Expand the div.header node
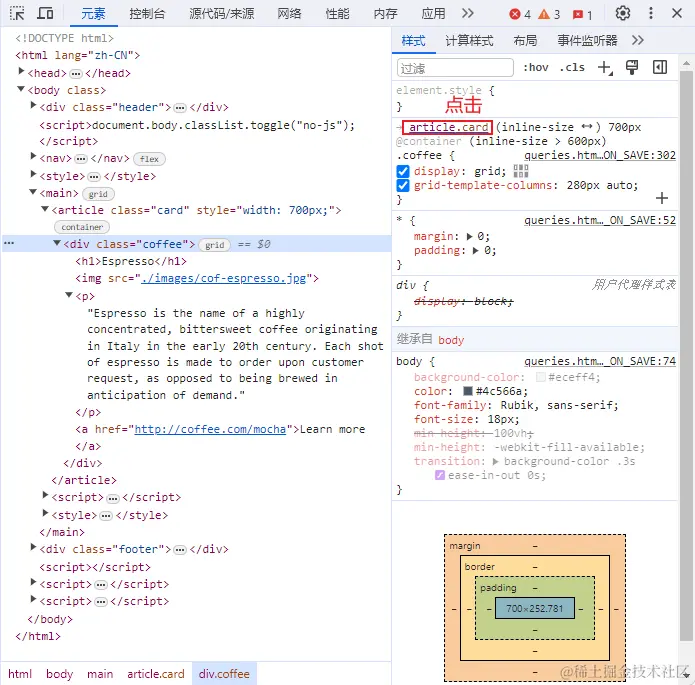The image size is (695, 685). coord(33,105)
